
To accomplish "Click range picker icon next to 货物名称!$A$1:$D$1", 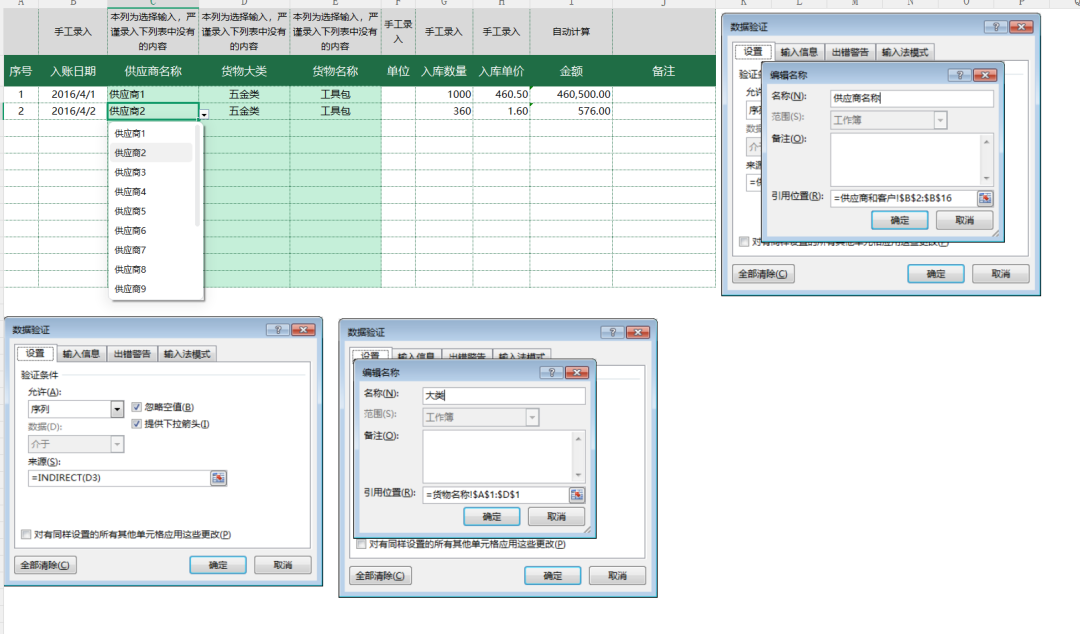I will pos(576,495).
